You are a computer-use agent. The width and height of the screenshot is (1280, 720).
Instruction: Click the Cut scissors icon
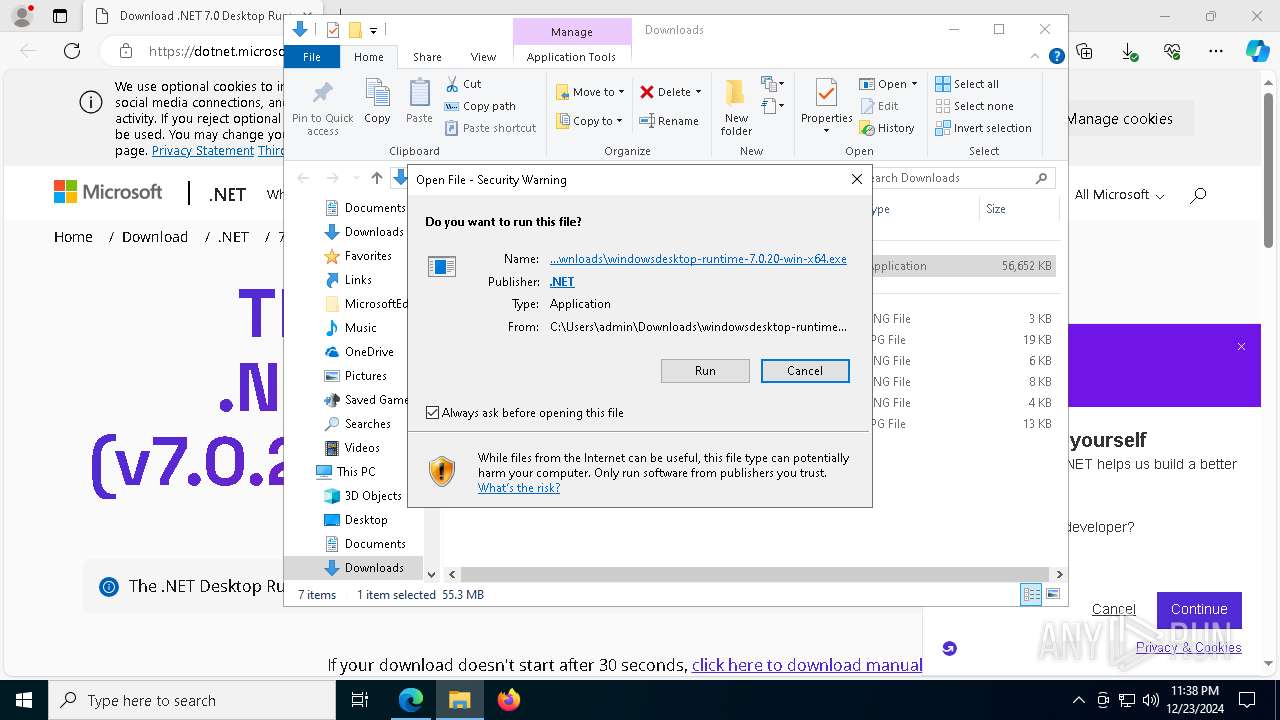452,84
